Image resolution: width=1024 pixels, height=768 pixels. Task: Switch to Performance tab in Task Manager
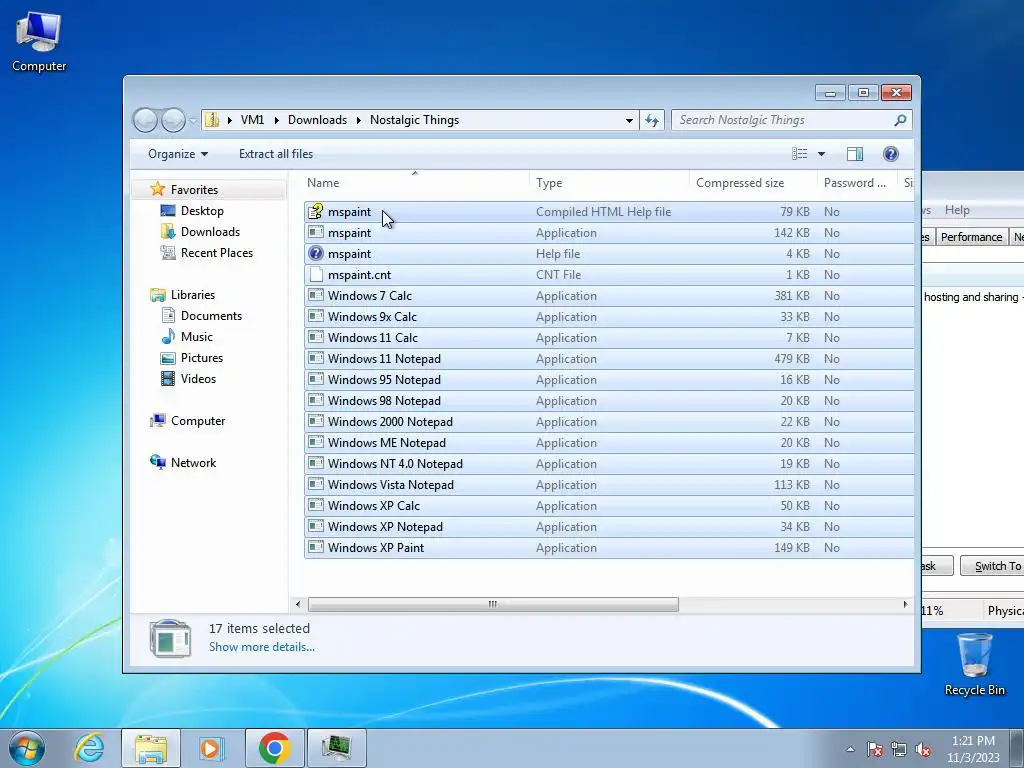pos(971,237)
